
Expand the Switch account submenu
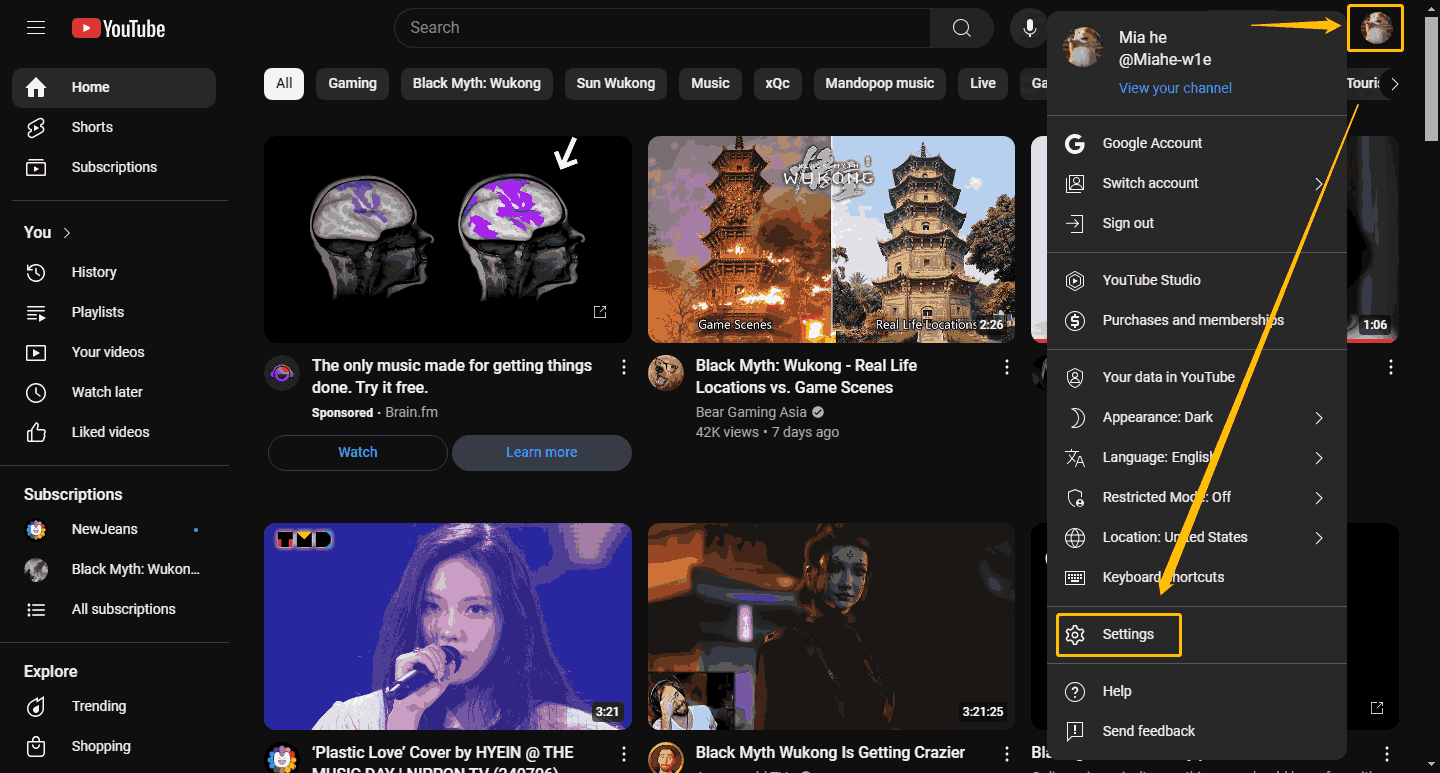(1319, 184)
